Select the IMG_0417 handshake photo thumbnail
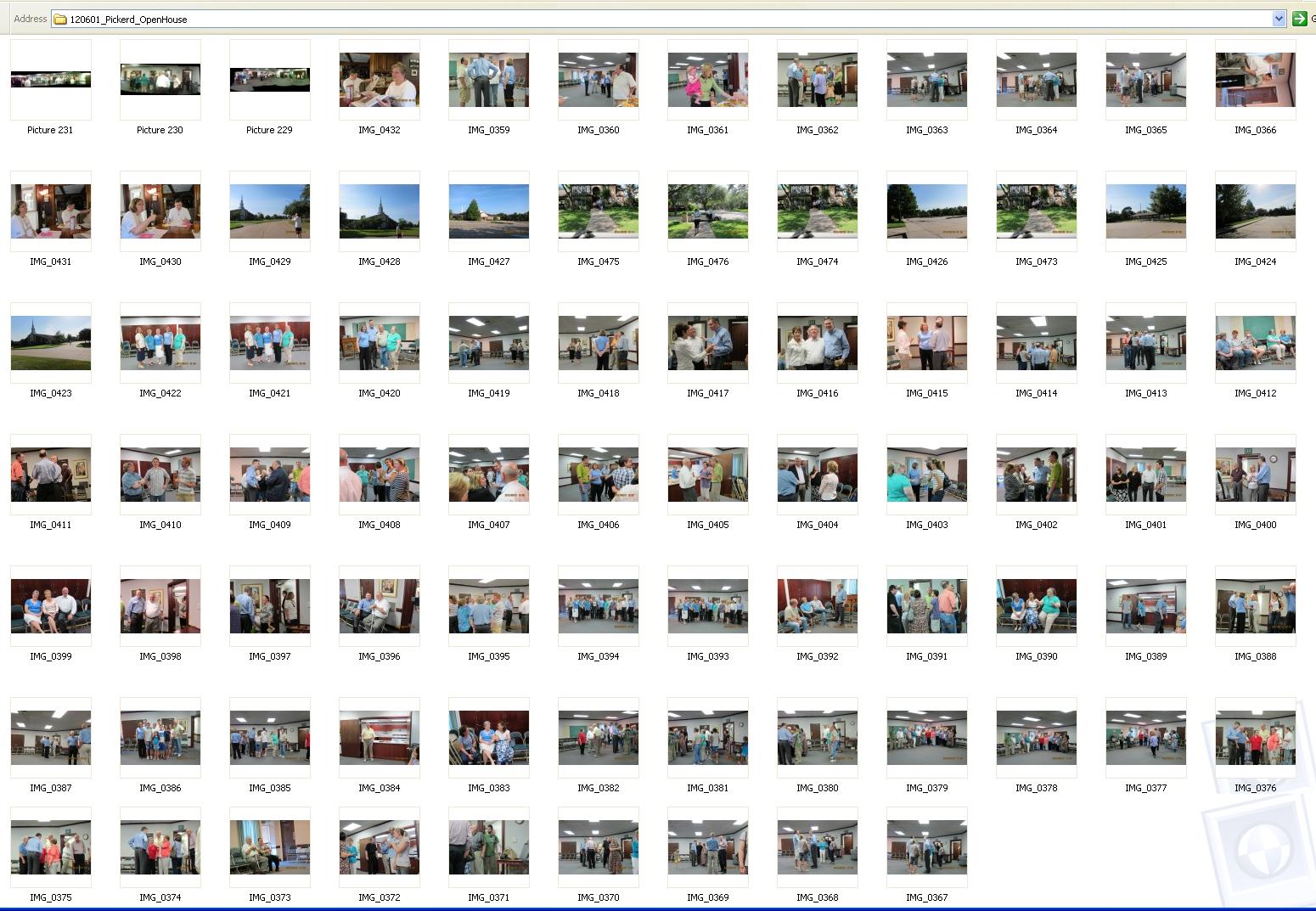Viewport: 1316px width, 911px height. [708, 343]
